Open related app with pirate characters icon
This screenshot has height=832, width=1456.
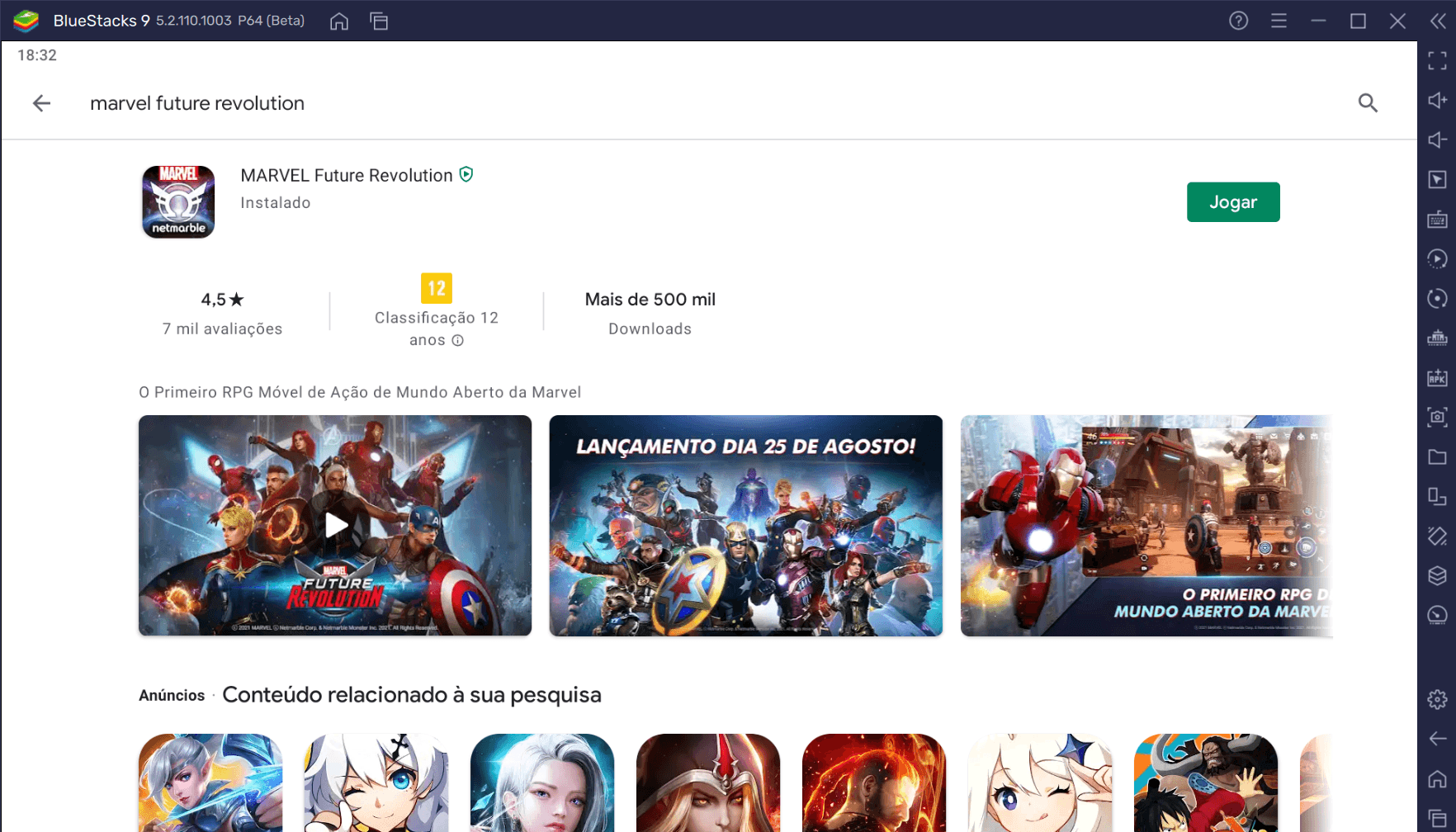coord(1206,782)
